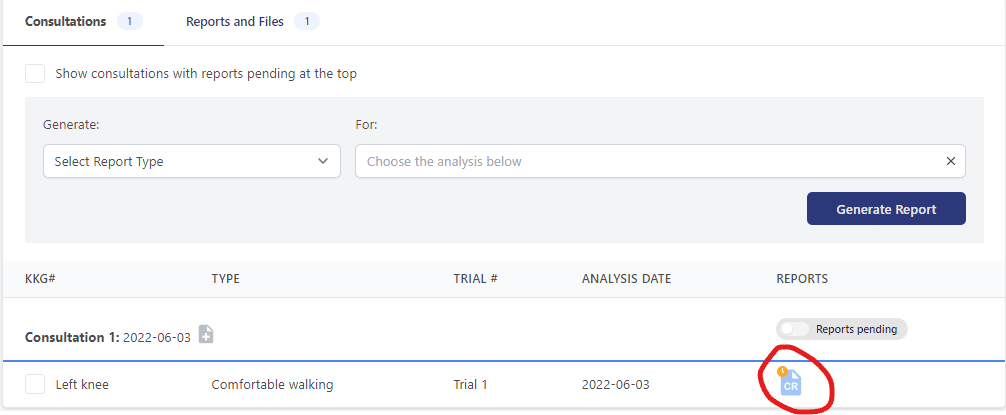Open the pending CR report icon

pos(790,381)
